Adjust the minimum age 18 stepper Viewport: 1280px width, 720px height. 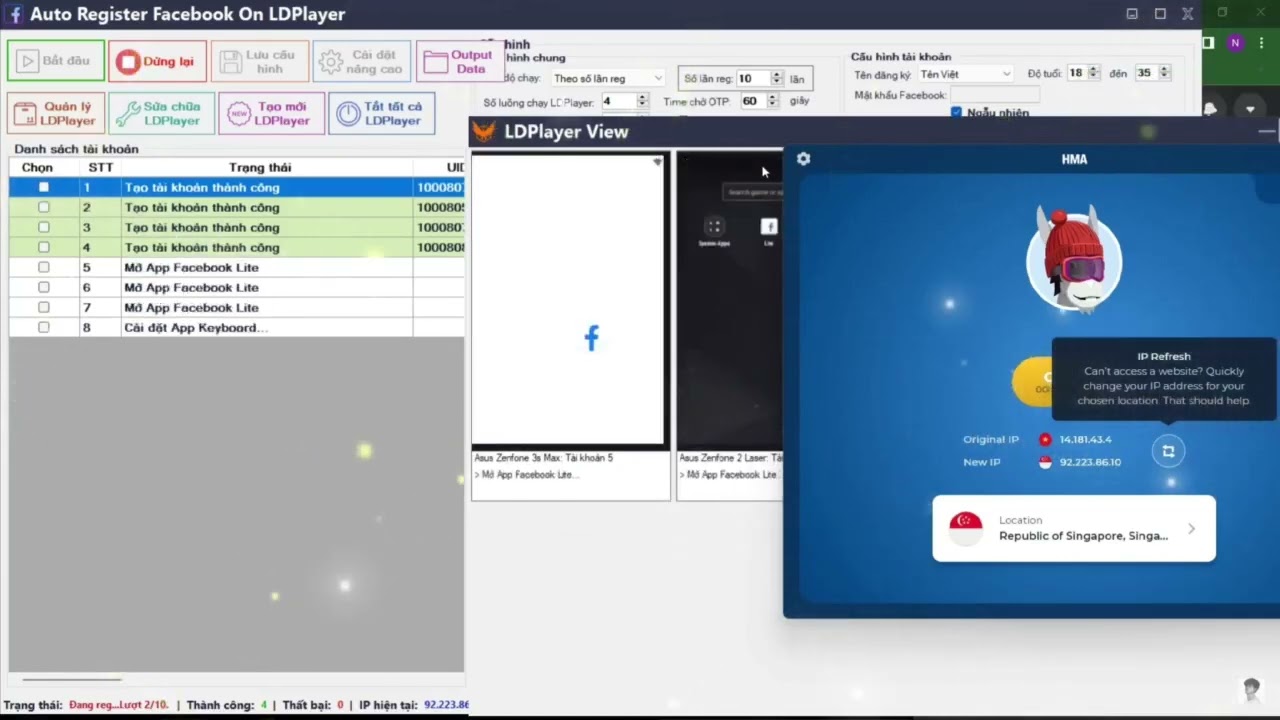pos(1094,73)
